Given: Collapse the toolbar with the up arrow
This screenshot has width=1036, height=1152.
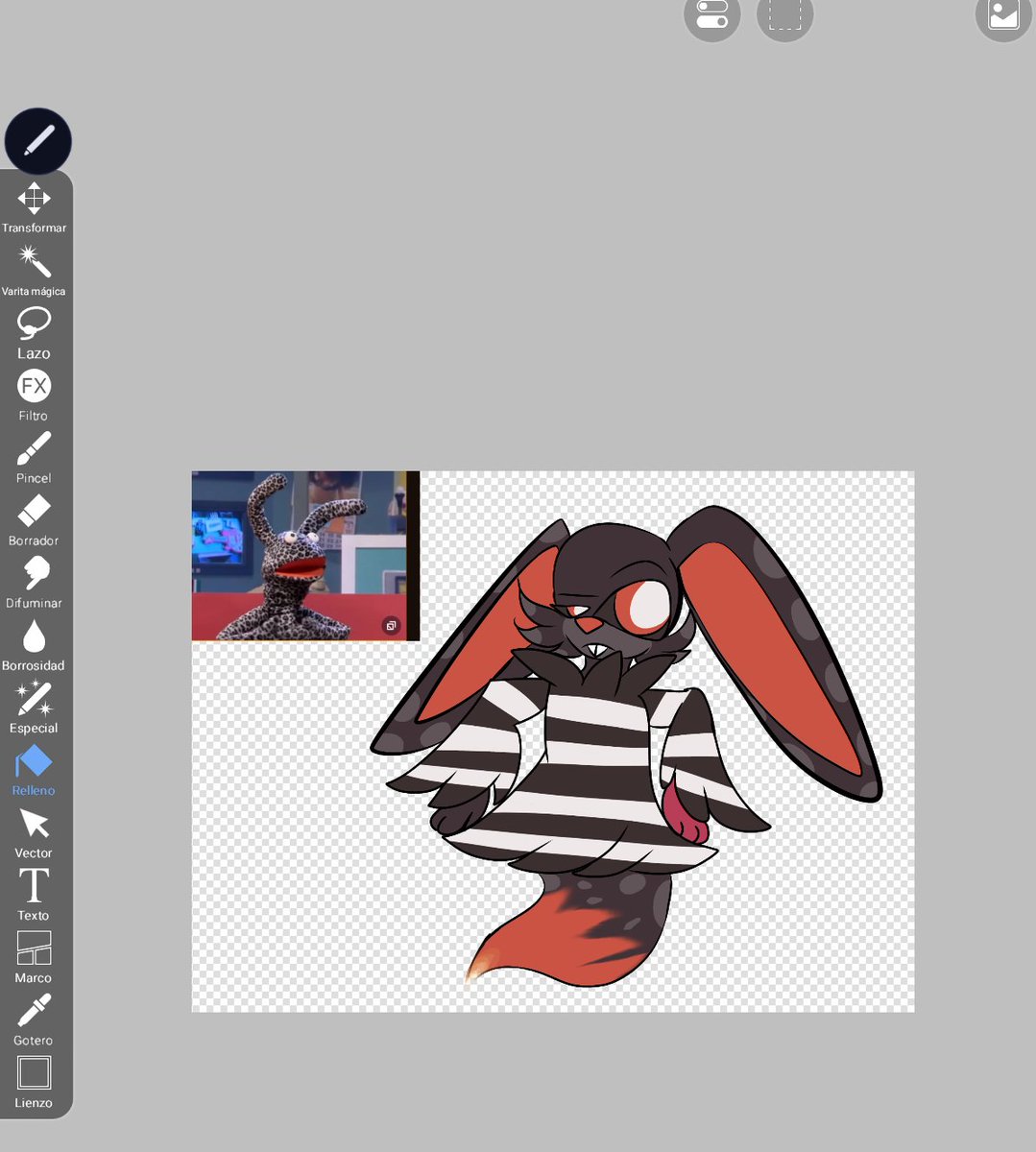Looking at the screenshot, I should (x=37, y=140).
